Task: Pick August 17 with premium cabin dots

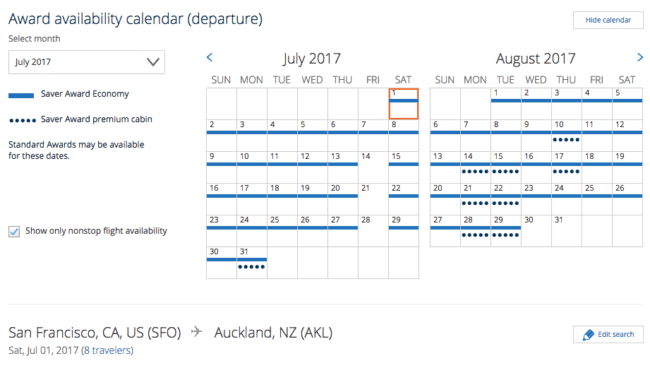Action: [x=566, y=167]
